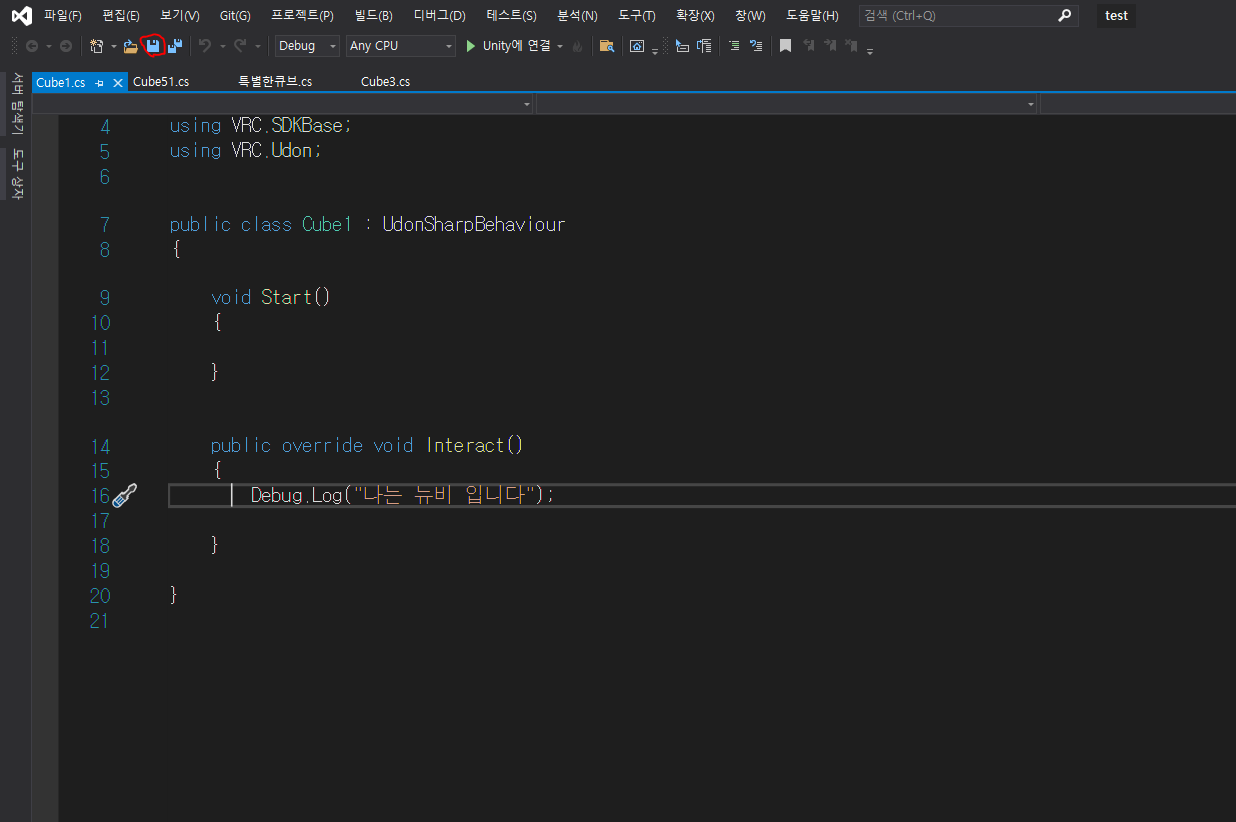1236x822 pixels.
Task: Click the cursor-with-box toolbar icon
Action: pos(682,46)
